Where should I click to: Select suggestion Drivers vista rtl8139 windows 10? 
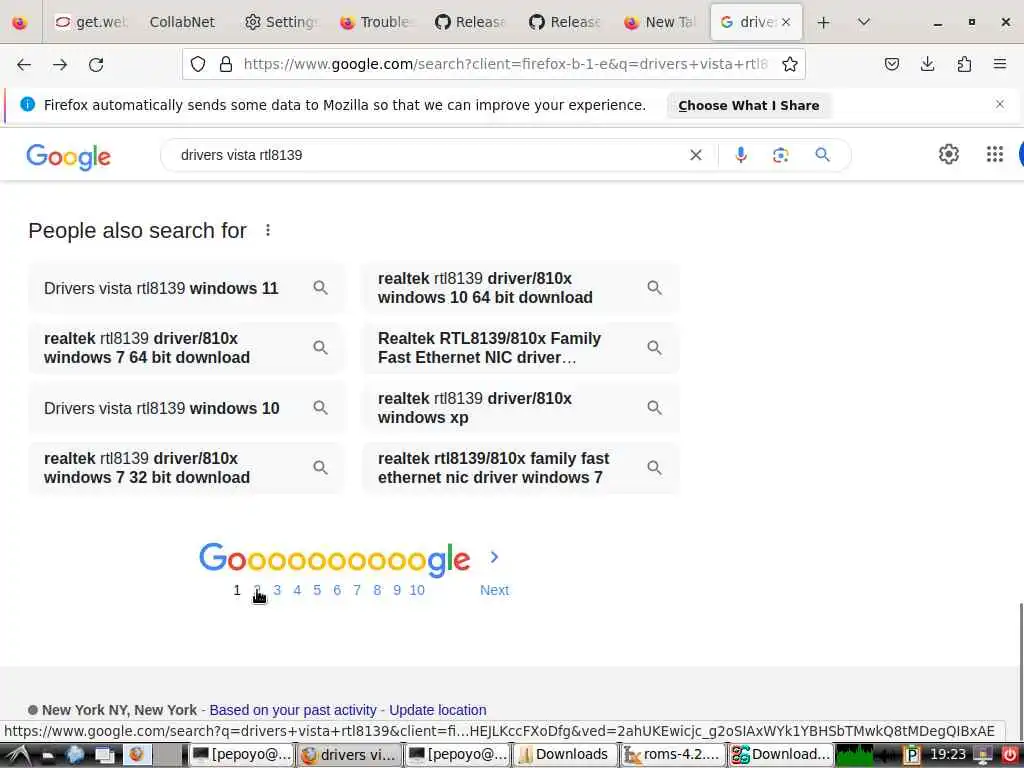[x=186, y=408]
